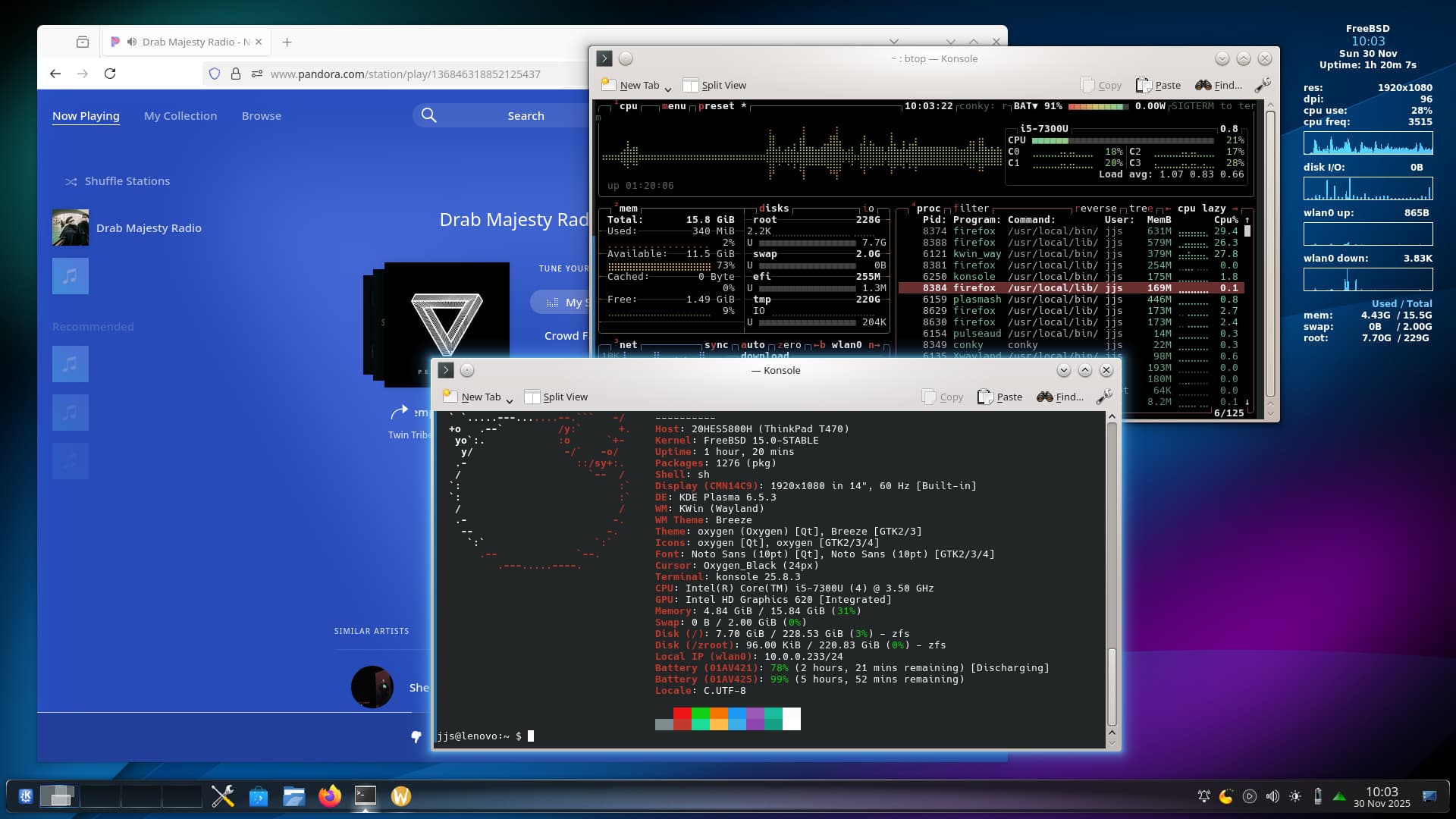Open System Settings from the taskbar
This screenshot has width=1456, height=819.
pyautogui.click(x=222, y=796)
